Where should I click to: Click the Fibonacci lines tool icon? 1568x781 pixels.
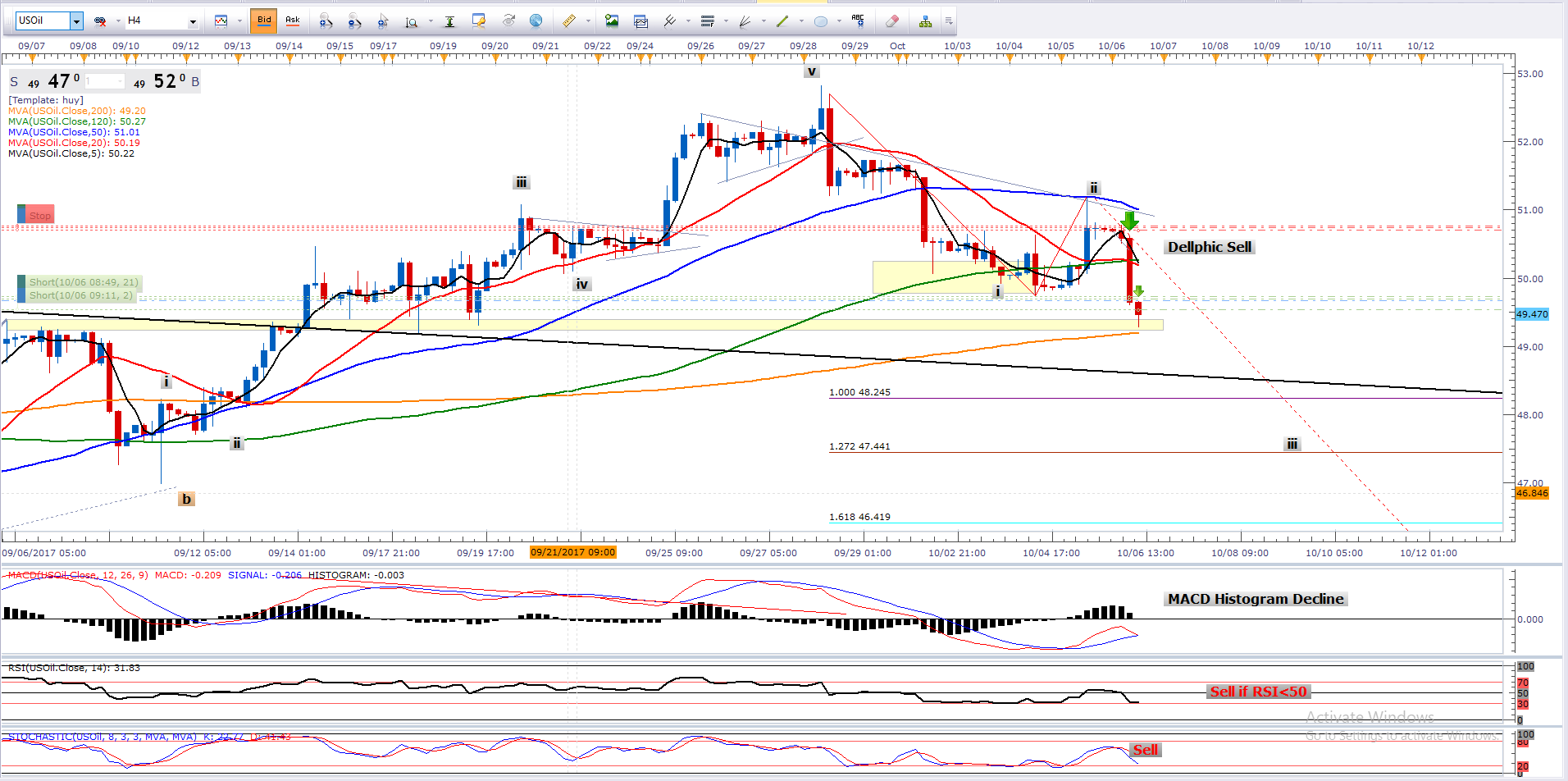click(708, 21)
